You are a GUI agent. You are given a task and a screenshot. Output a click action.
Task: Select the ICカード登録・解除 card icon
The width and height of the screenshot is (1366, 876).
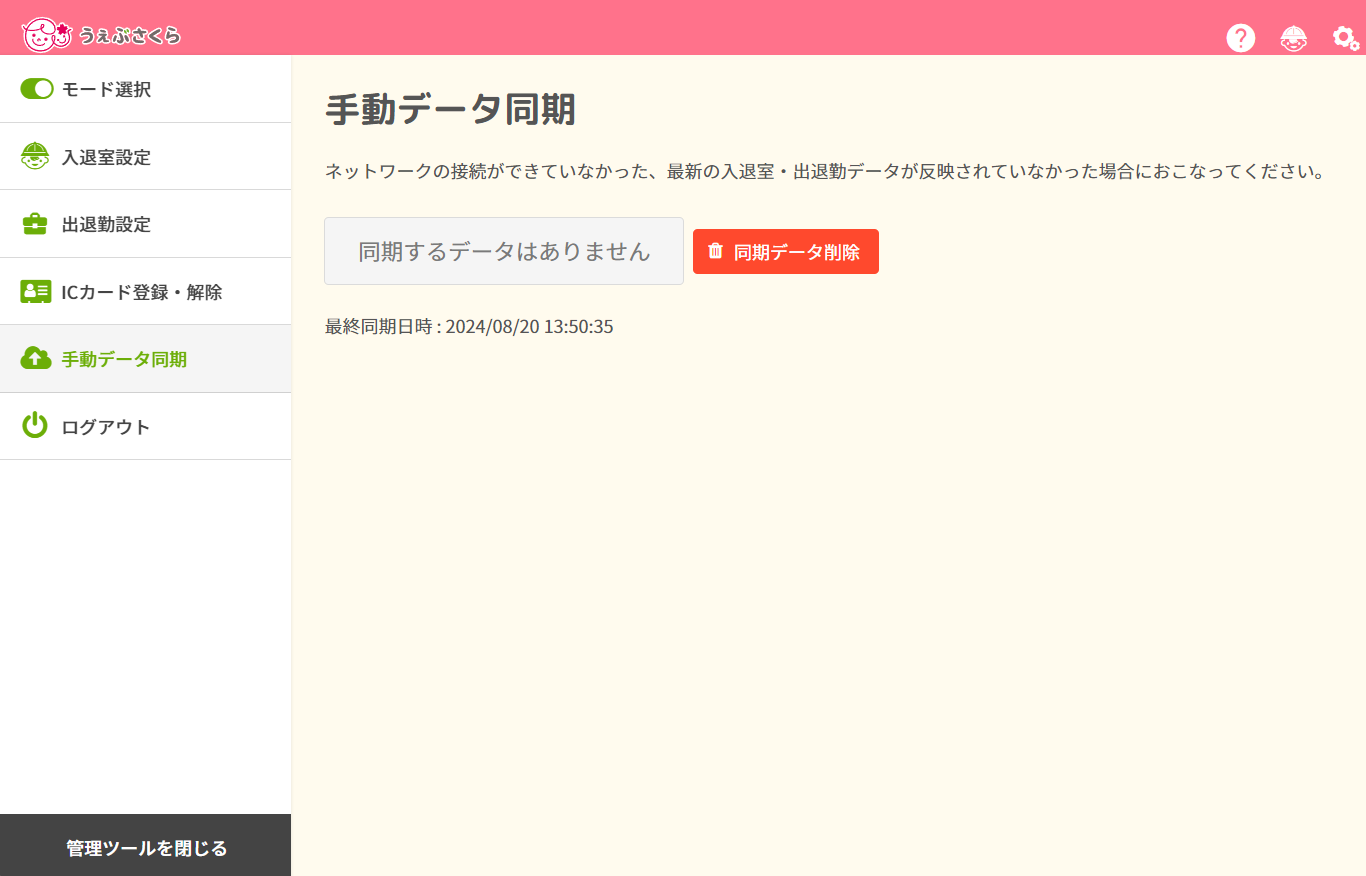point(35,291)
